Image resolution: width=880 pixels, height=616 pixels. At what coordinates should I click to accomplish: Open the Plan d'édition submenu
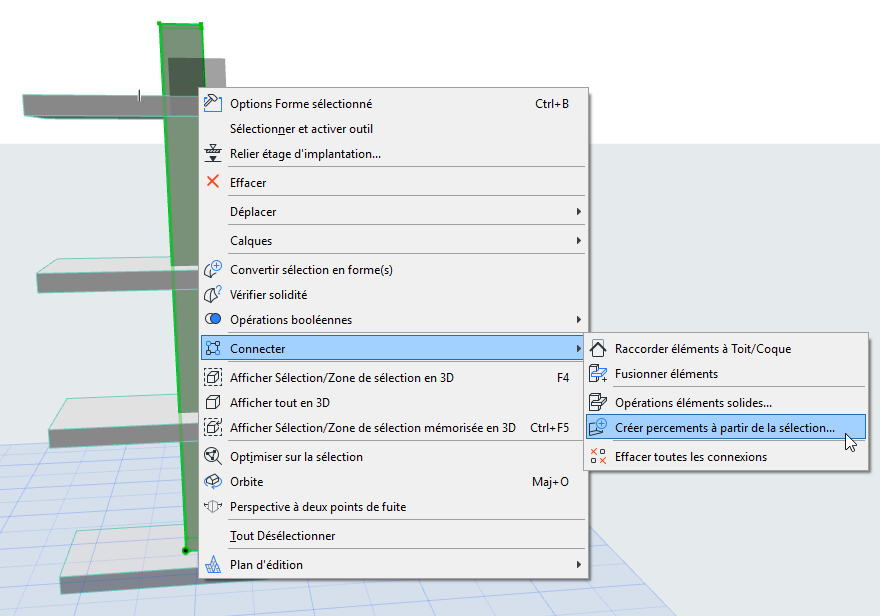[394, 564]
